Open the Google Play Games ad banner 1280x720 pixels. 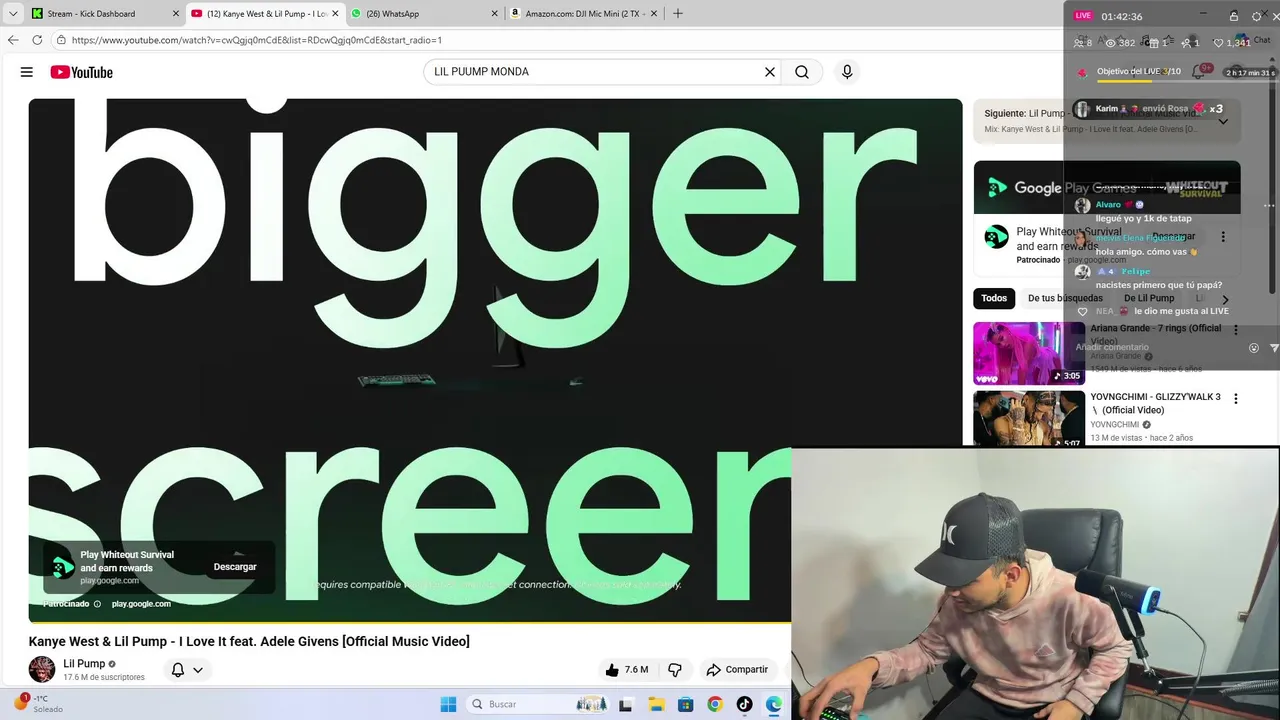1107,188
